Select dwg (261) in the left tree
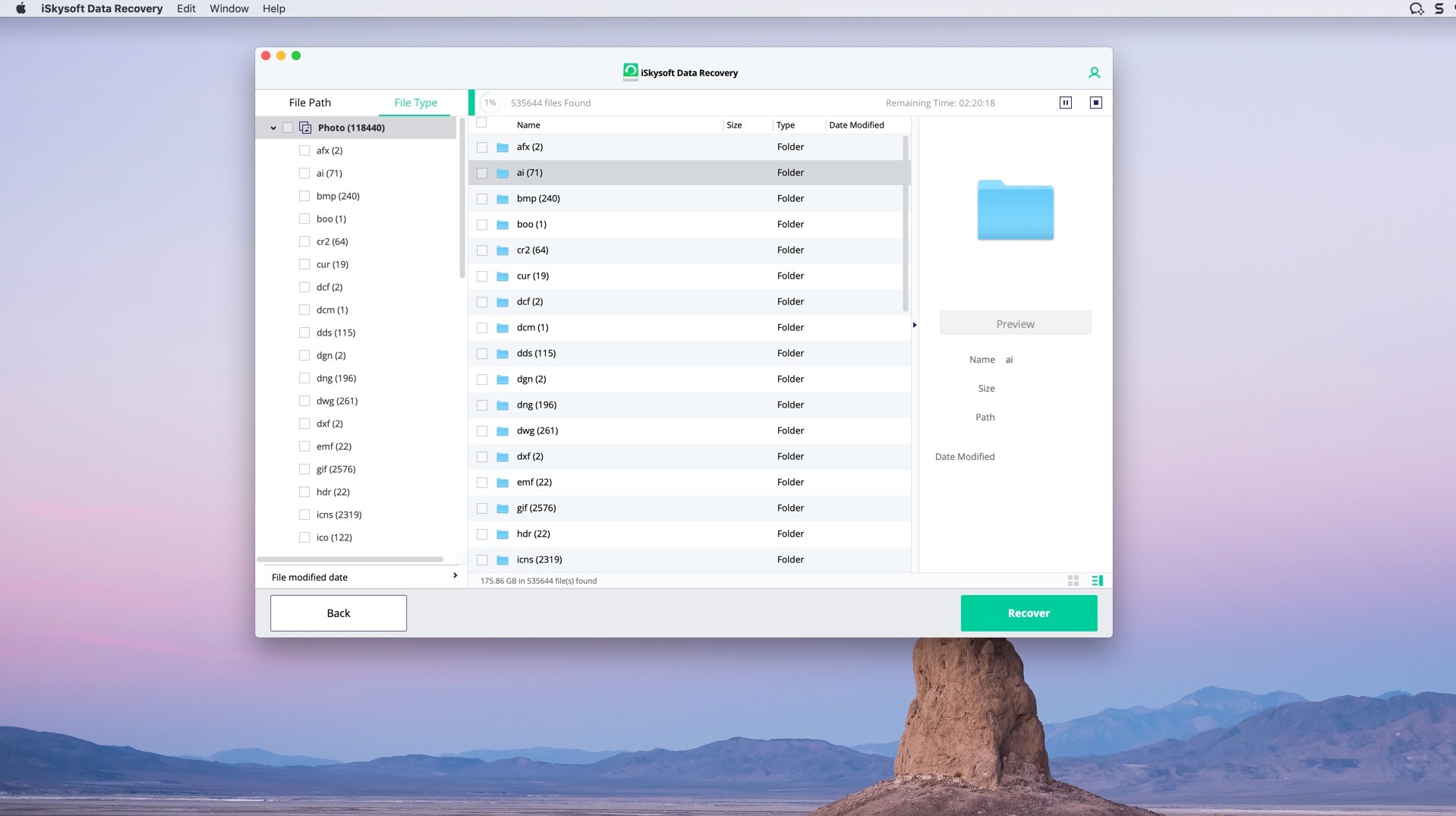1456x816 pixels. click(x=337, y=401)
